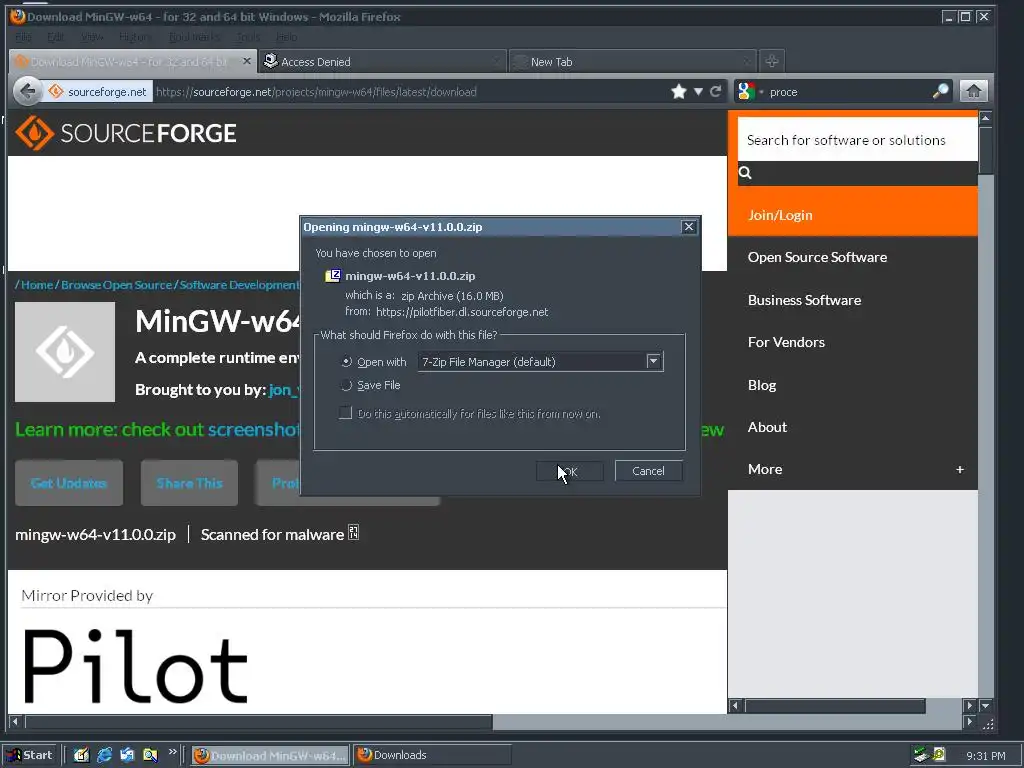Click the bookmark star in address bar

[679, 91]
